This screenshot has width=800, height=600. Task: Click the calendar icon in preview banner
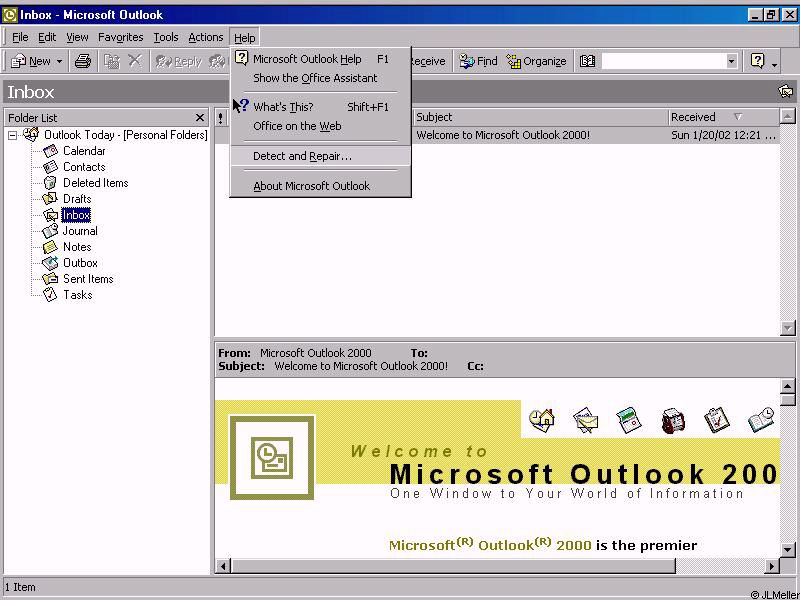[x=629, y=420]
